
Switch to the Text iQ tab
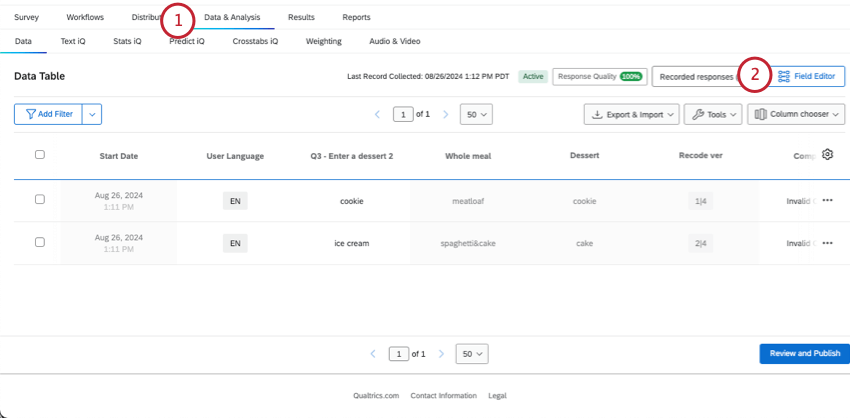74,42
